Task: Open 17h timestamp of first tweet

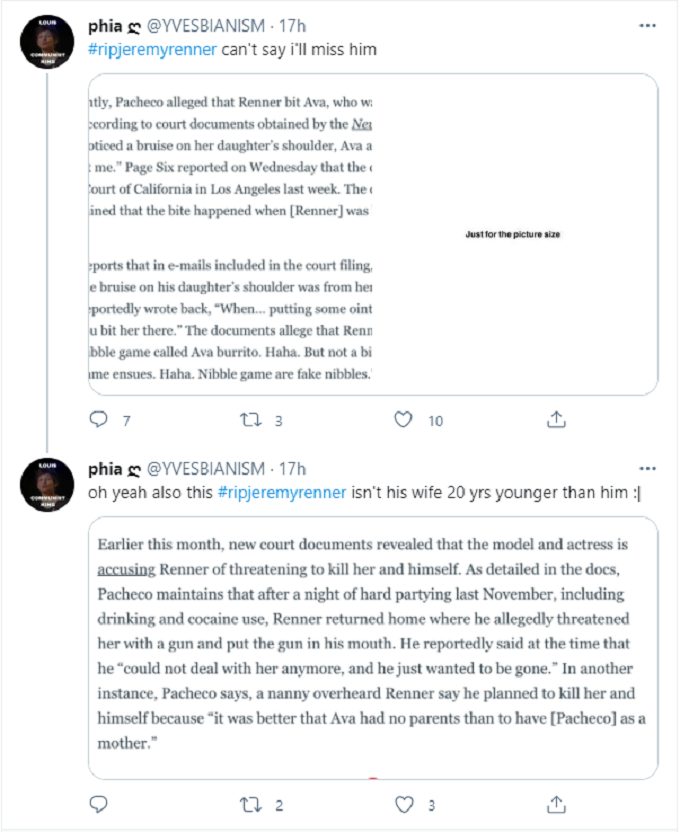Action: (292, 25)
